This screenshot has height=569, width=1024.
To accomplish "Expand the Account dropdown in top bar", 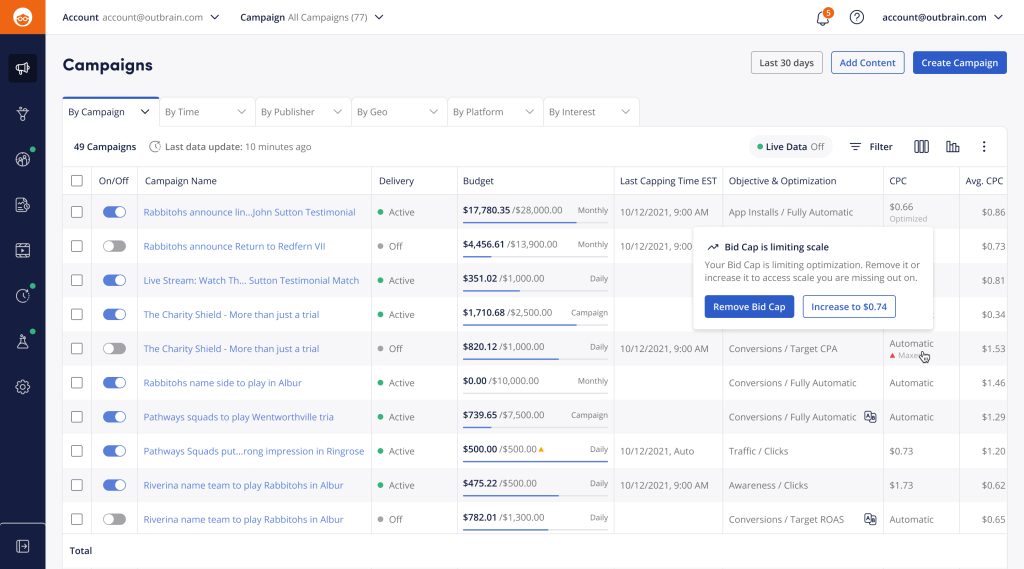I will 141,17.
